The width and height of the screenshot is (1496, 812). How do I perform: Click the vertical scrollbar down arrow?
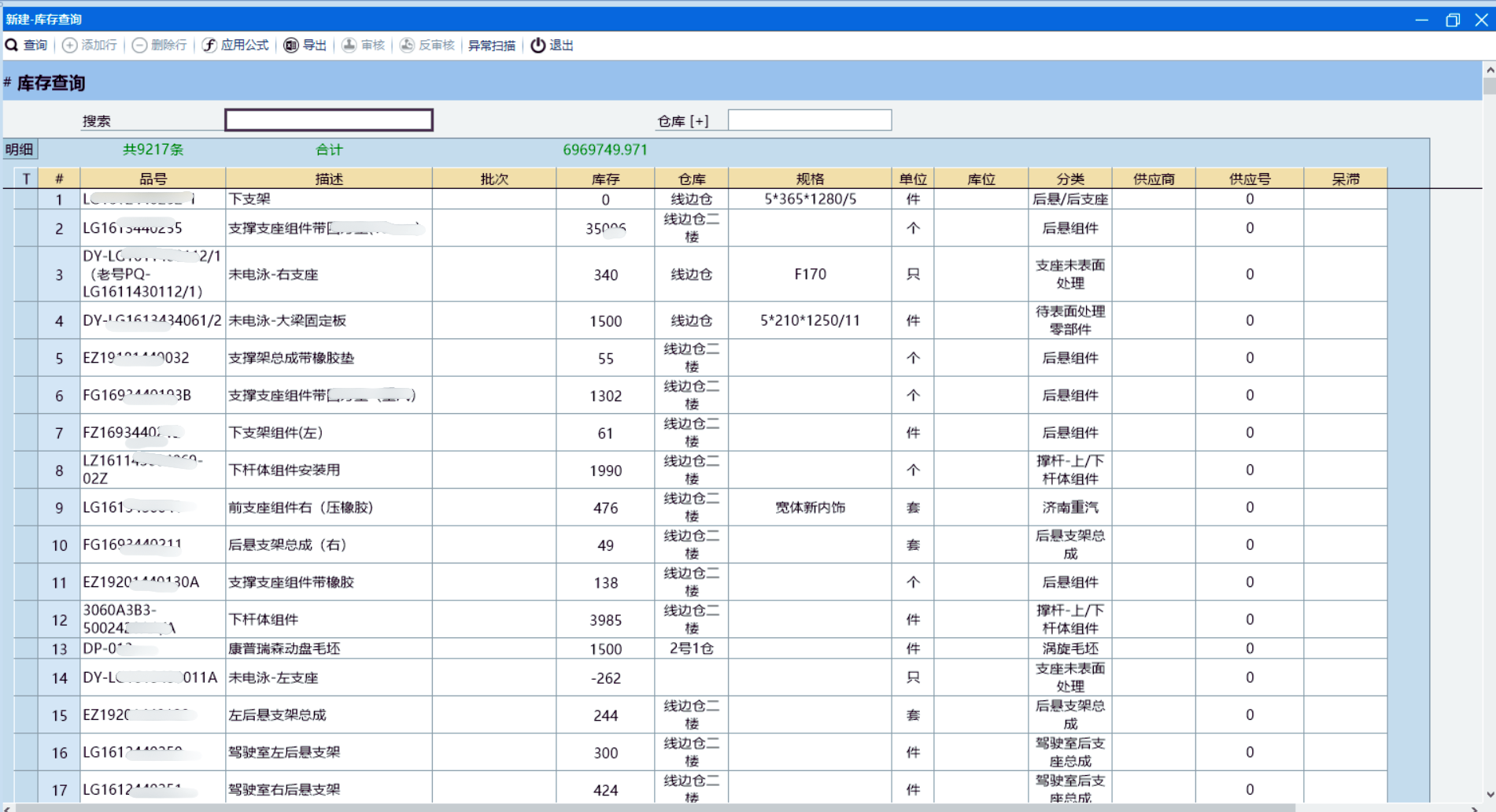coord(1489,795)
